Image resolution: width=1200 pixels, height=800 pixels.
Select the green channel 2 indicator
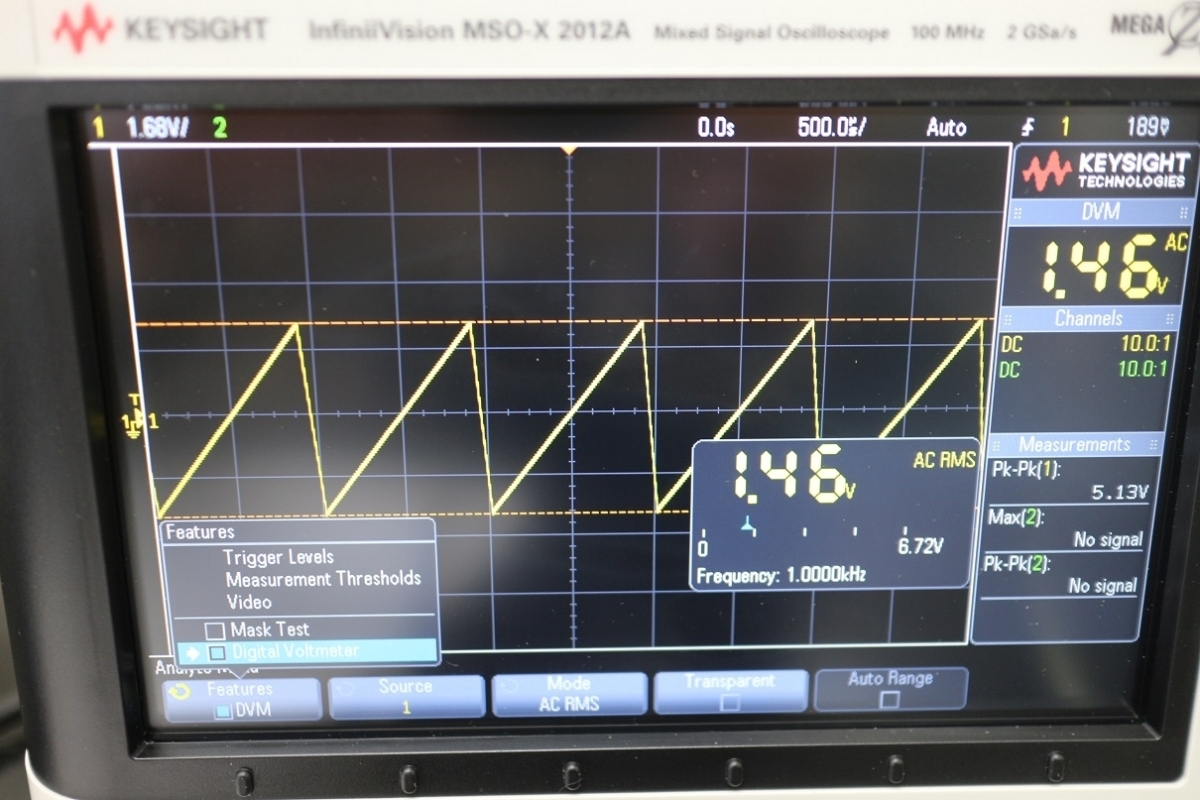(219, 128)
